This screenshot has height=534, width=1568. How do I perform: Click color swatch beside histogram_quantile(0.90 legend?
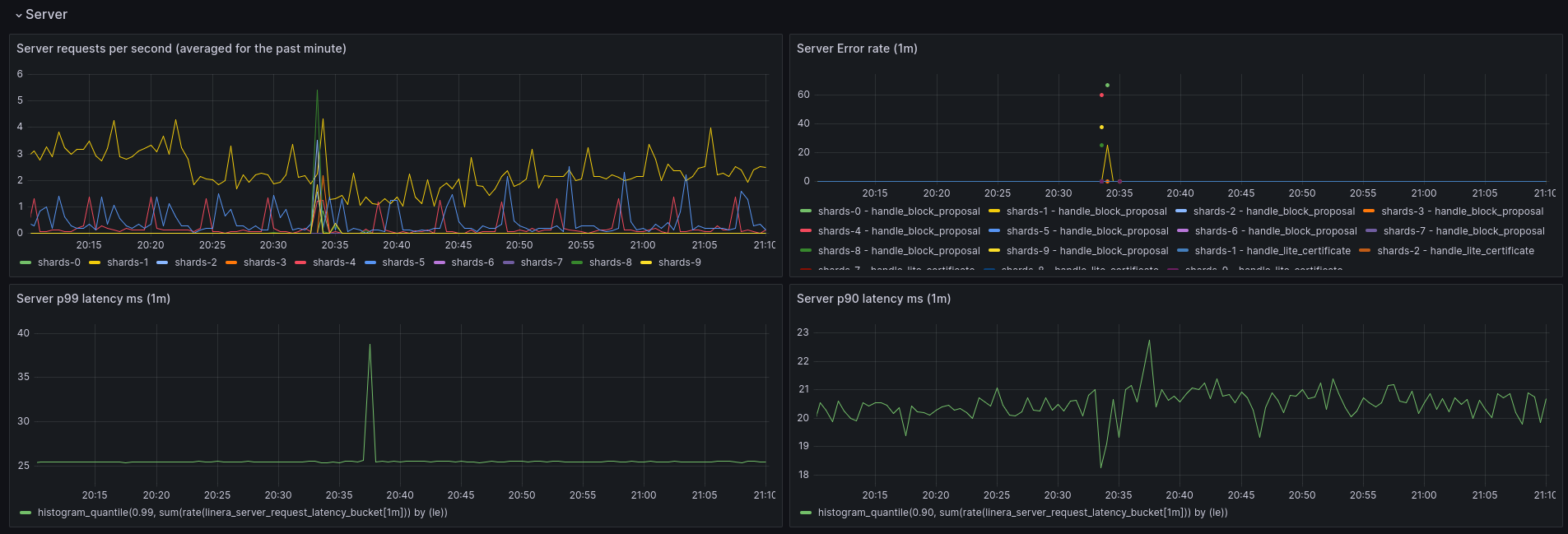(806, 513)
